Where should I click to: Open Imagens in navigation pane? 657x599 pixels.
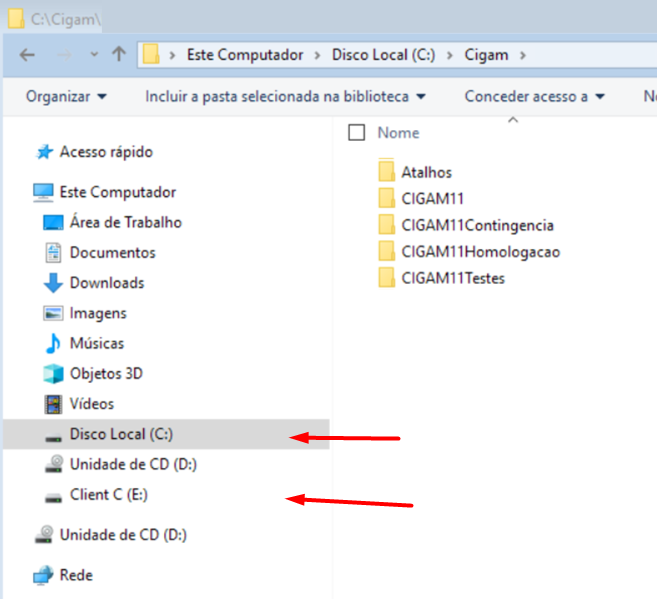[98, 313]
